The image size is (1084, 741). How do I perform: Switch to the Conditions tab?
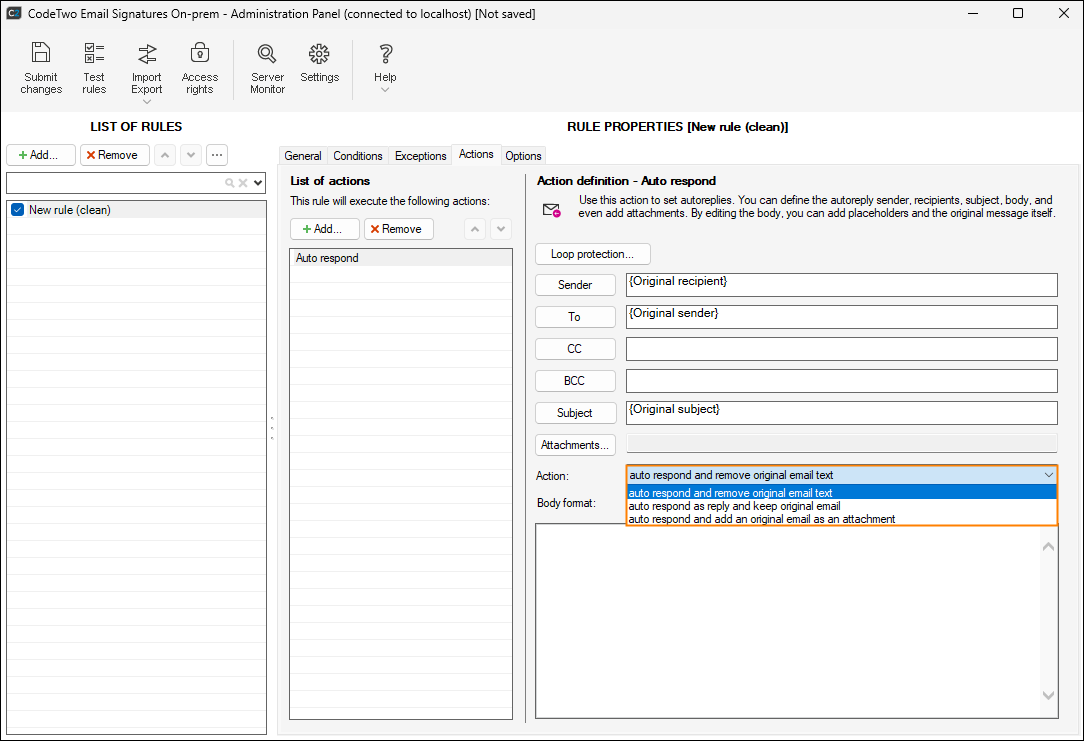[x=358, y=156]
